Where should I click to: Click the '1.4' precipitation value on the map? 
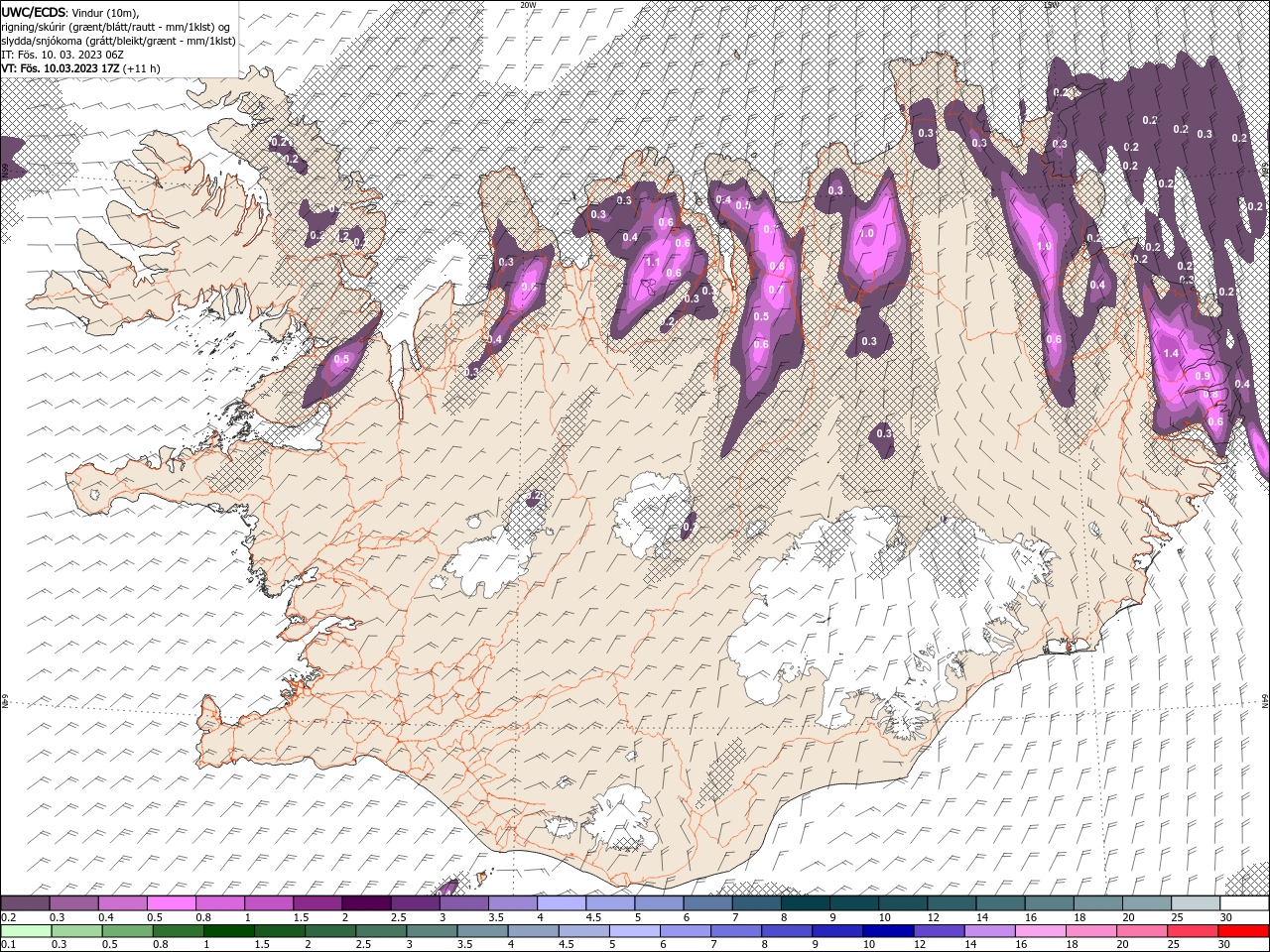pos(1171,353)
